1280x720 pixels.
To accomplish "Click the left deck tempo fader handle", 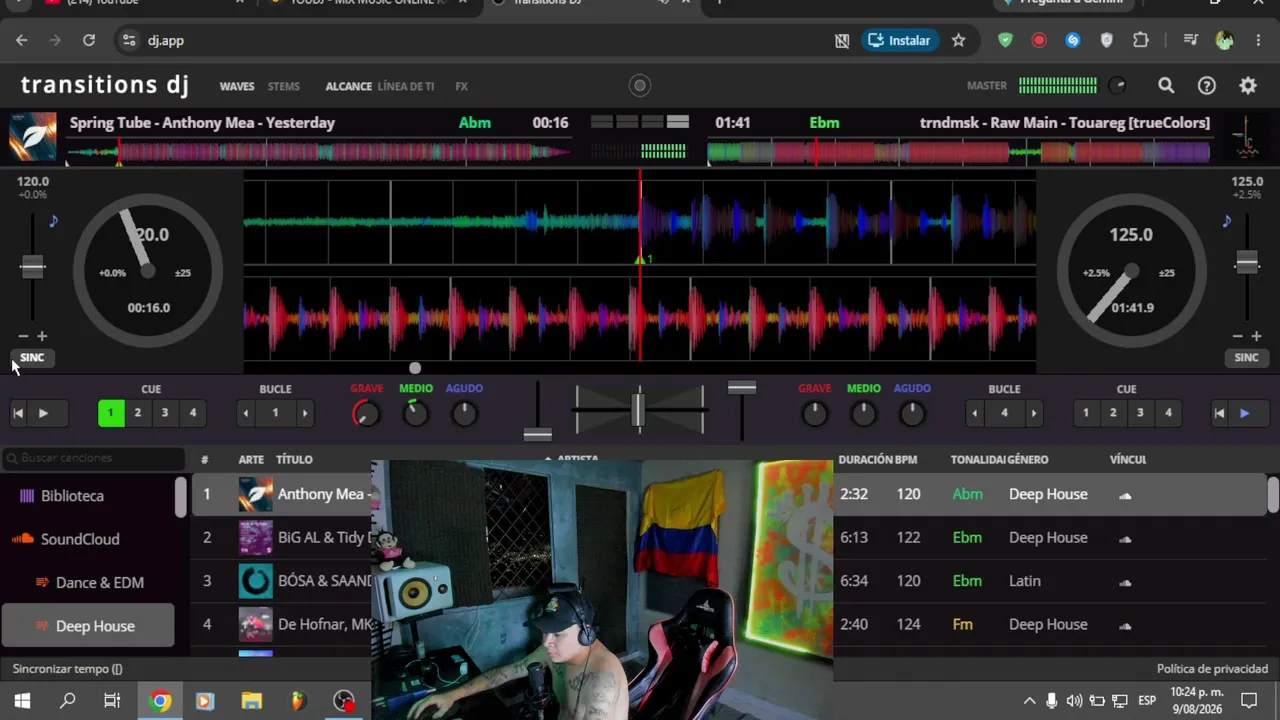I will [x=33, y=267].
